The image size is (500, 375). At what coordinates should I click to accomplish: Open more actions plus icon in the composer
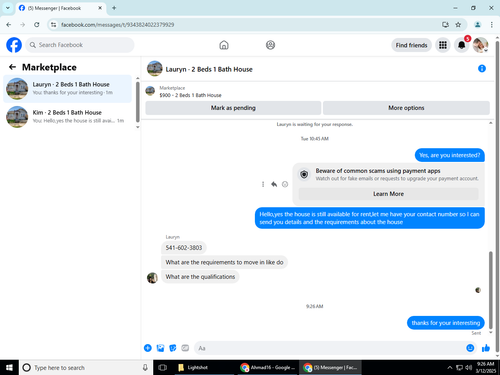point(148,348)
